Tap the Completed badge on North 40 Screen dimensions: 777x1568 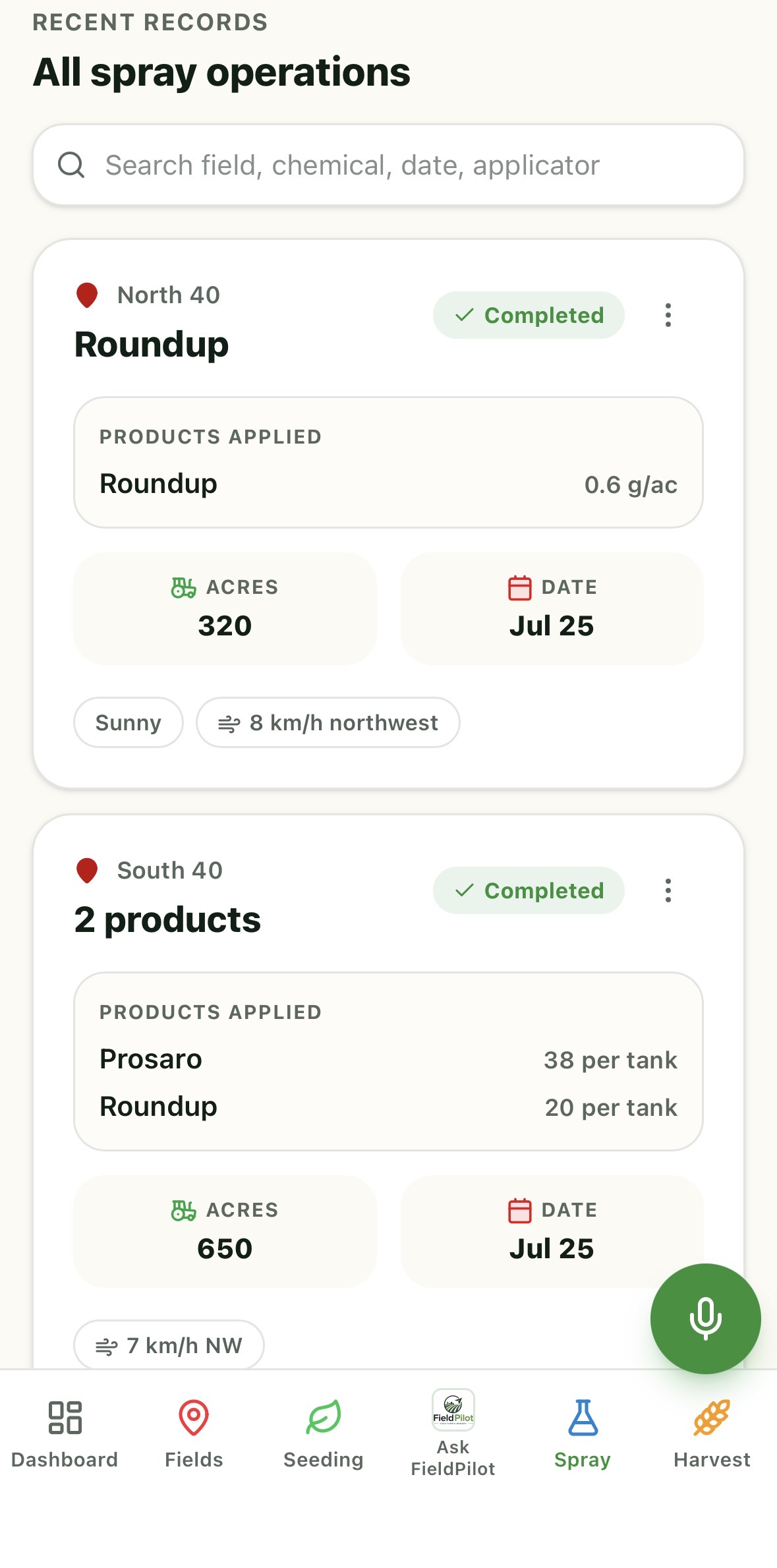[529, 315]
